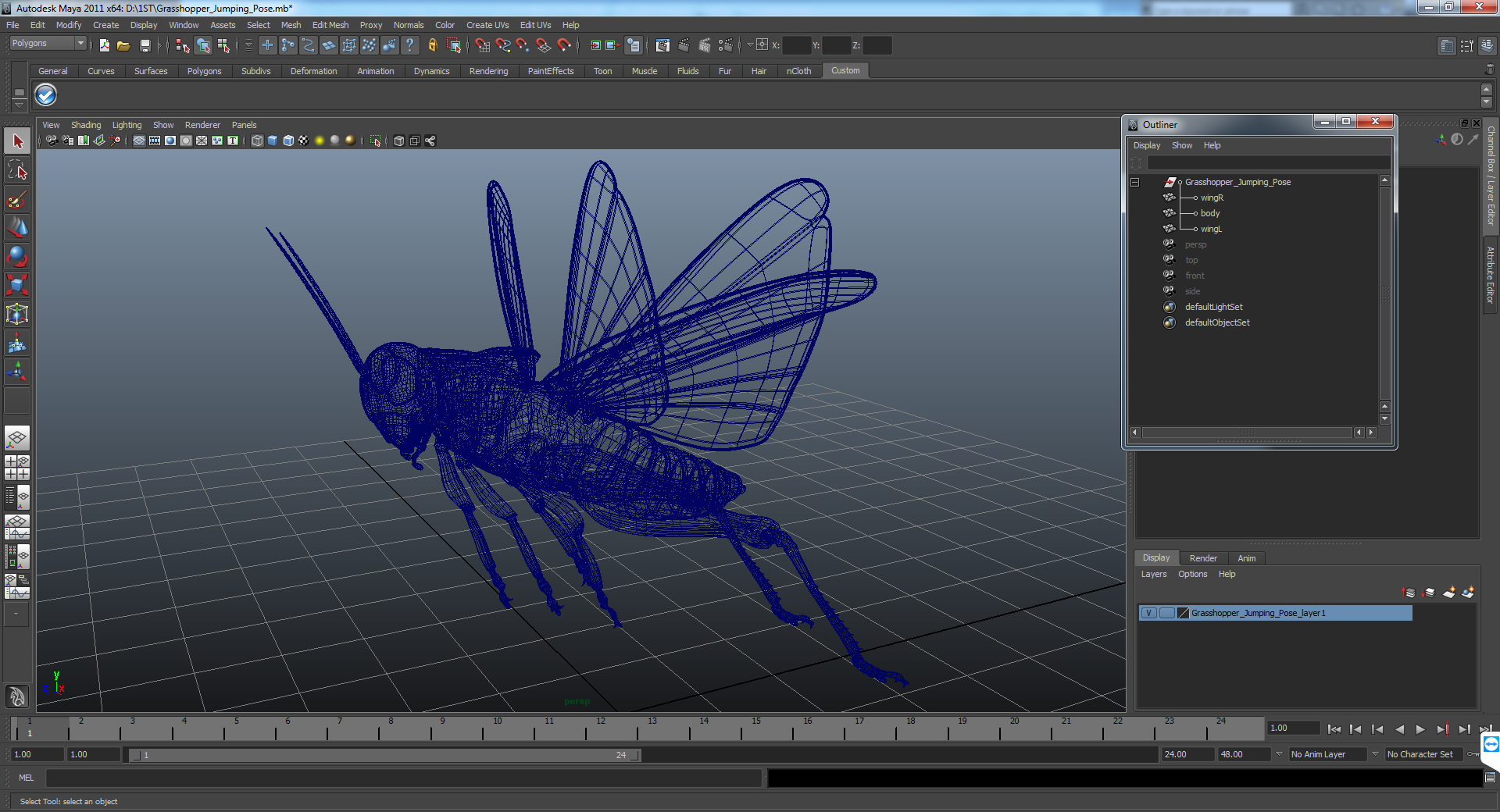Collapse the Grasshopper_Jumping_Pose outliner node
The width and height of the screenshot is (1500, 812).
[x=1135, y=182]
